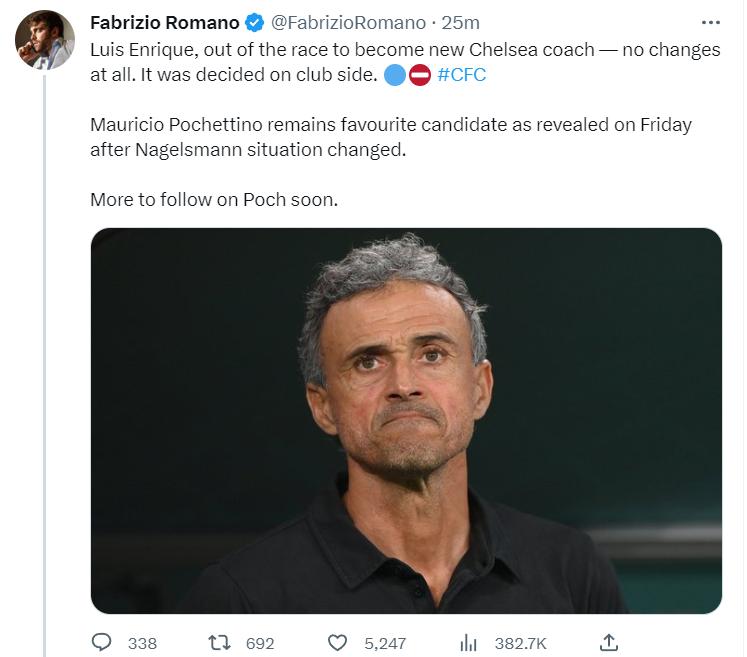Click the 692 retweets count

(260, 644)
